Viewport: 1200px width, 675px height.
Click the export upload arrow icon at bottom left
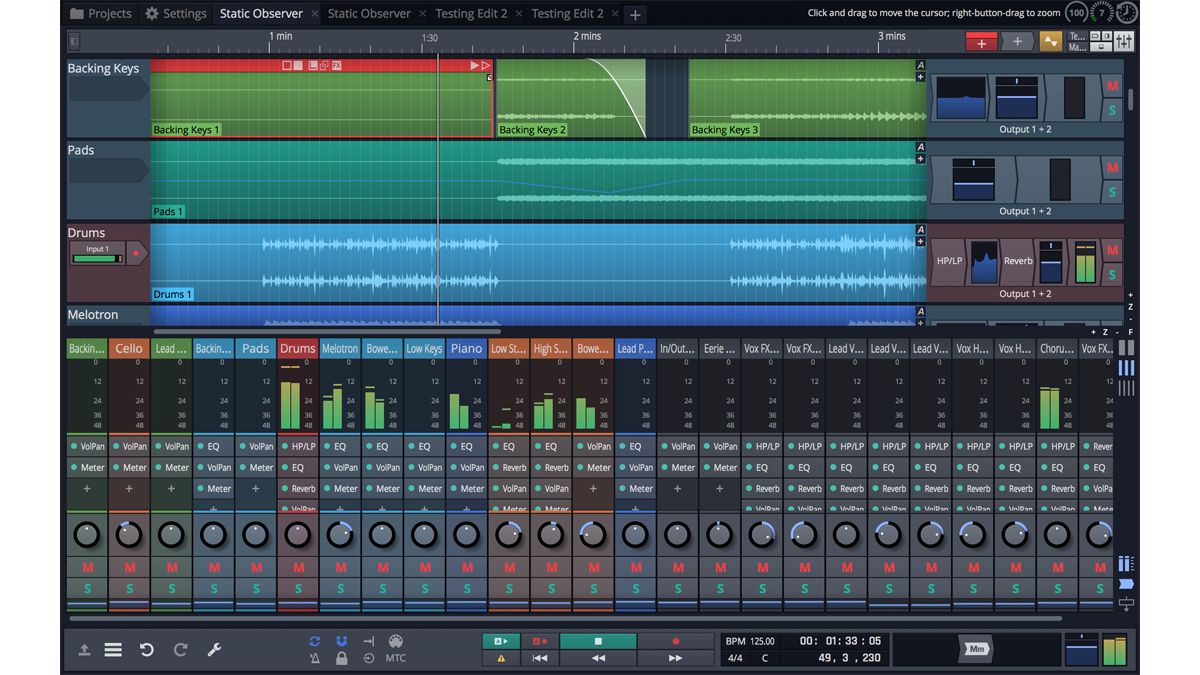(x=85, y=649)
